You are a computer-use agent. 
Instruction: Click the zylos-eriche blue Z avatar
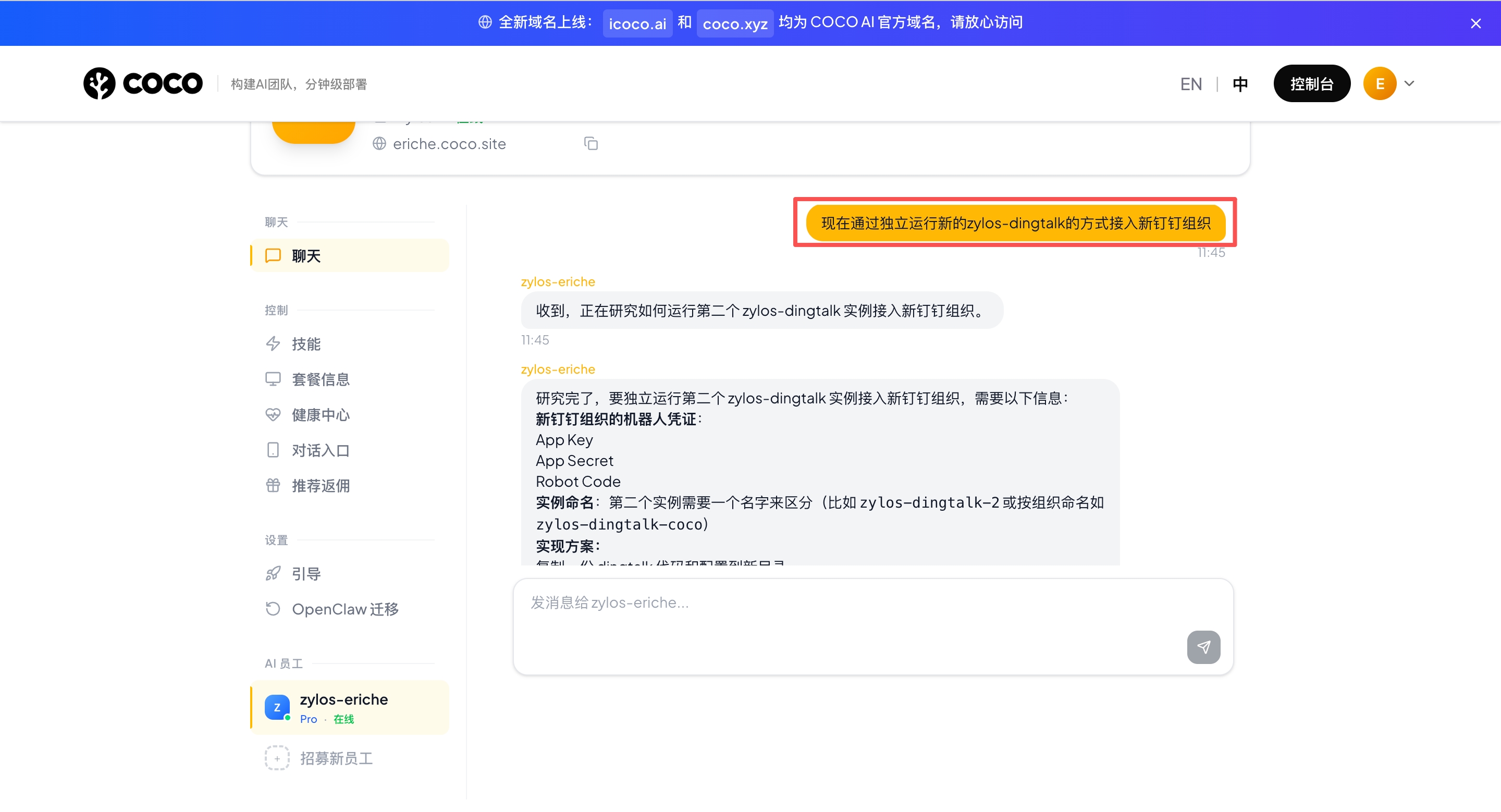[277, 707]
